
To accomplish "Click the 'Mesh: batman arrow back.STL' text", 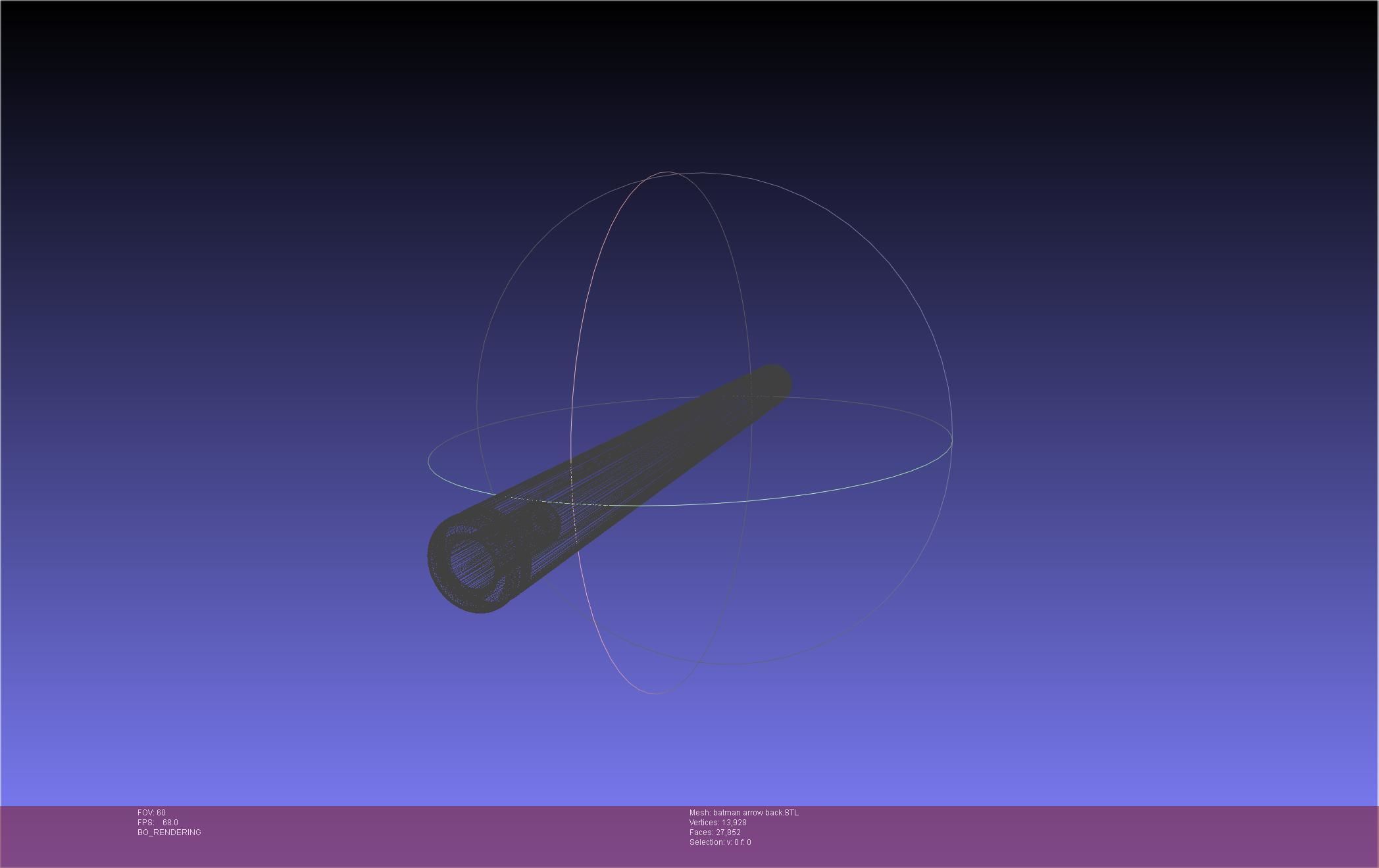I will (x=744, y=813).
